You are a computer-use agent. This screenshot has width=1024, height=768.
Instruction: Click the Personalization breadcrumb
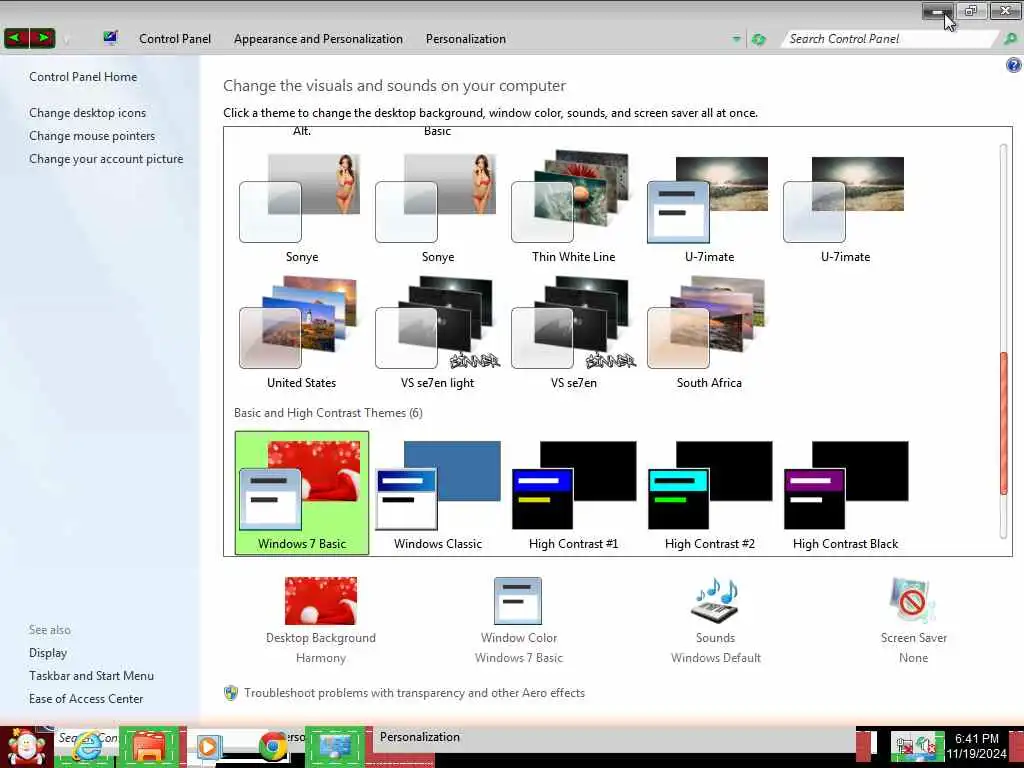[466, 39]
